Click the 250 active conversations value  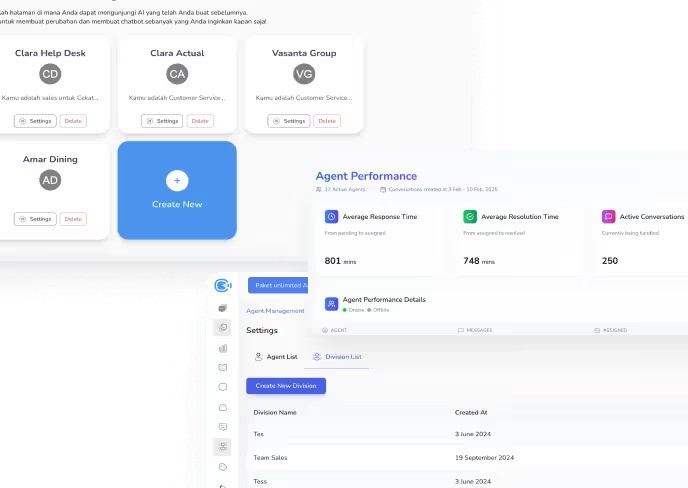coord(609,261)
